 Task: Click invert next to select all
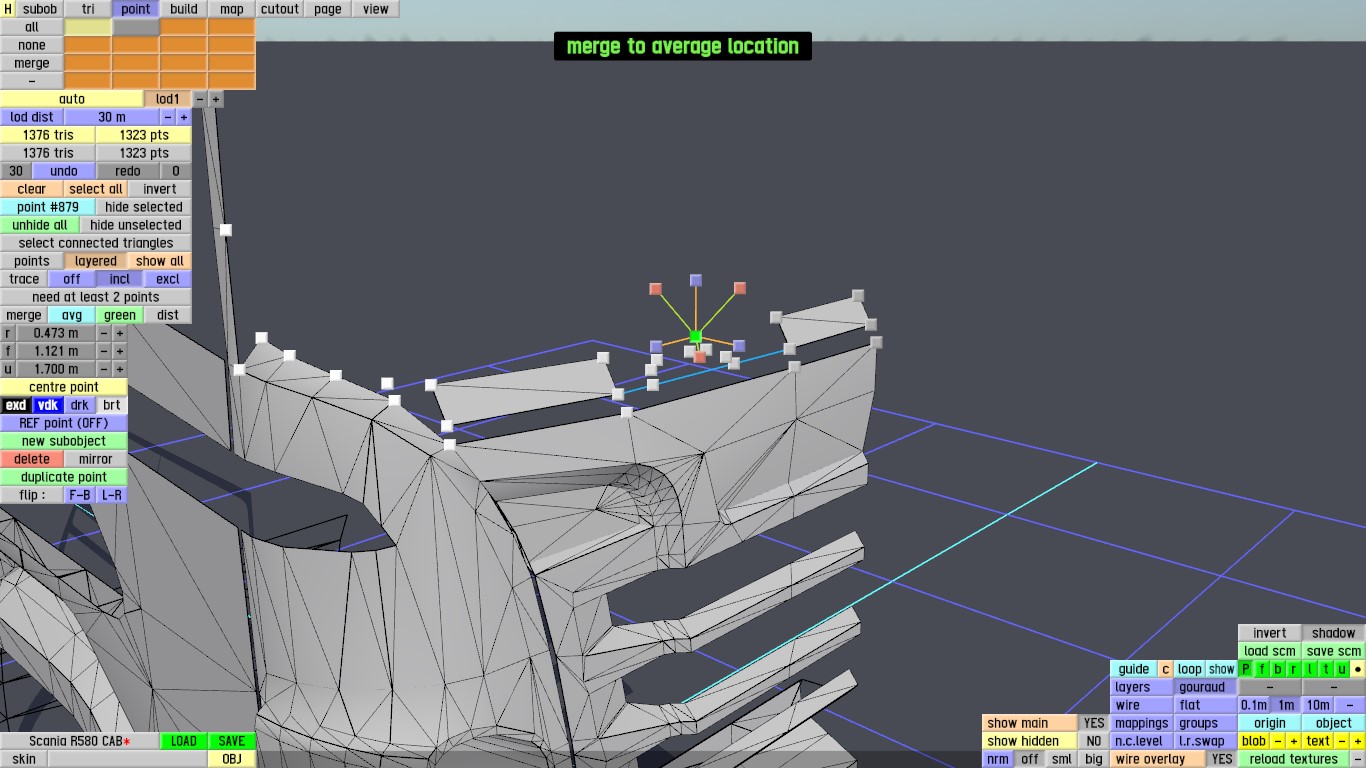pos(160,189)
